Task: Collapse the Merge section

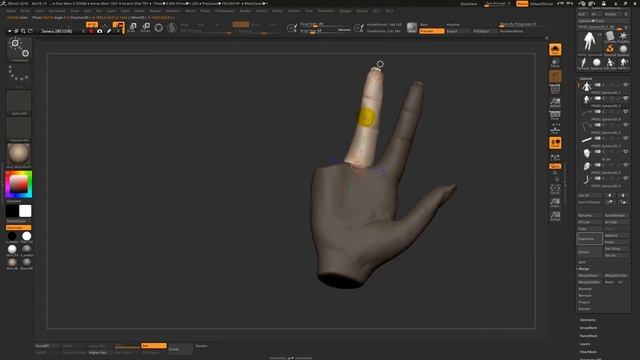Action: click(x=584, y=269)
